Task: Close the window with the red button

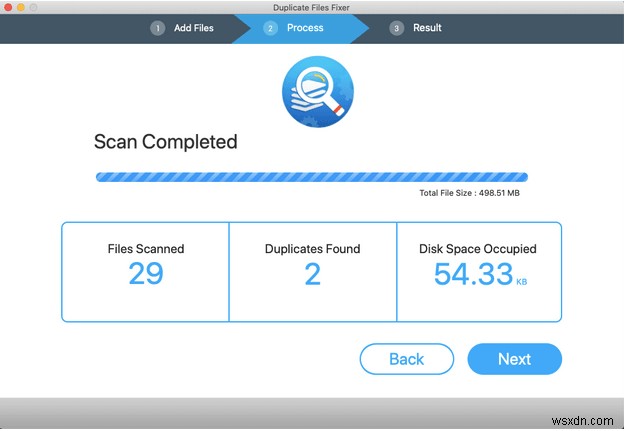Action: (8, 7)
